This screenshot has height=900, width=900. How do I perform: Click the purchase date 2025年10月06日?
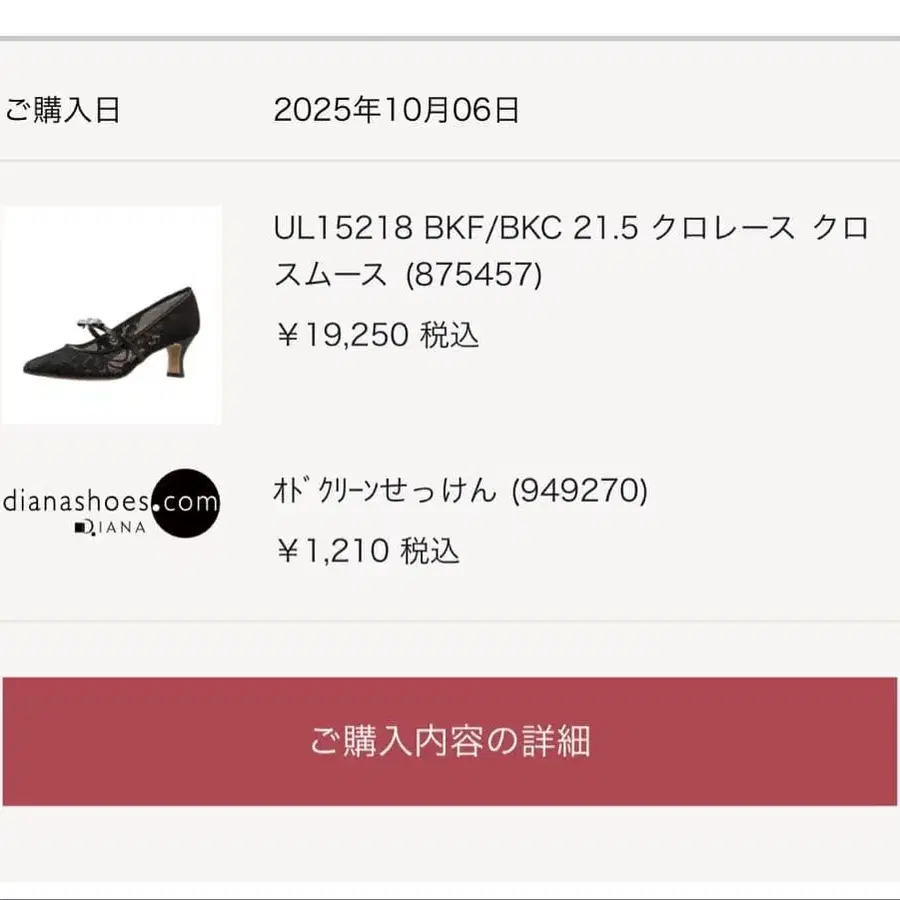(397, 110)
